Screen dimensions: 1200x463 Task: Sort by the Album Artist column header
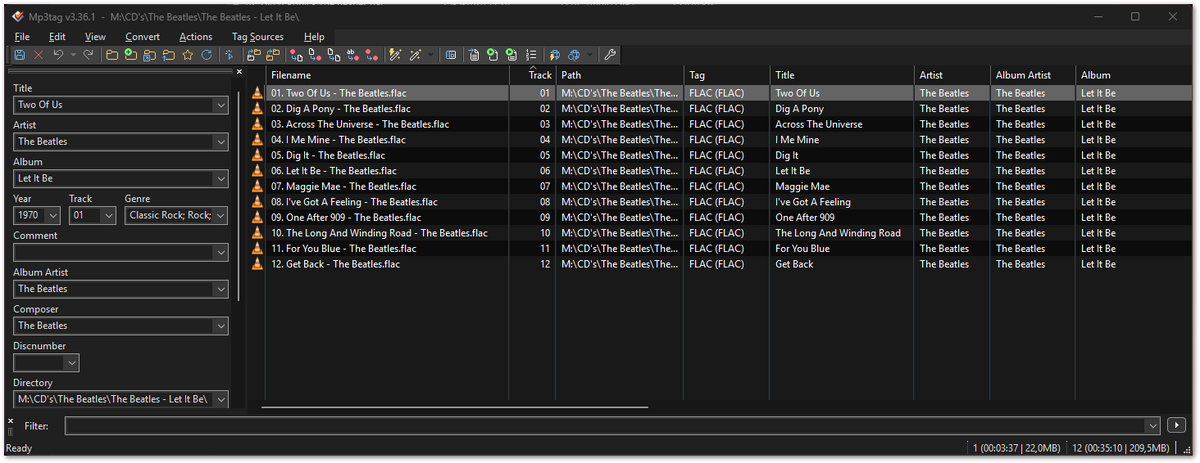click(1032, 75)
